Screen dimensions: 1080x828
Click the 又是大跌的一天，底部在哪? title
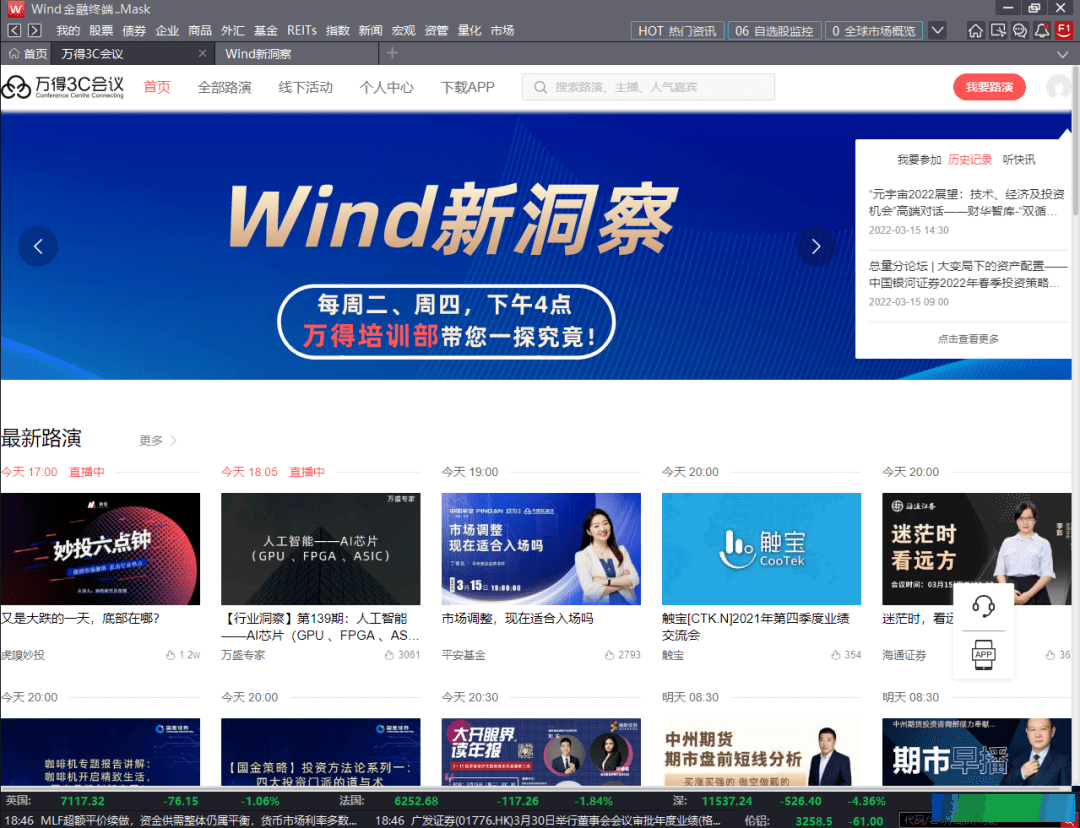[81, 619]
